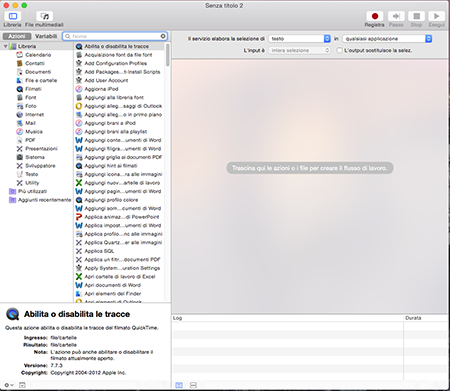
Task: Open Aggiunti recentemente smart folder
Action: (44, 200)
